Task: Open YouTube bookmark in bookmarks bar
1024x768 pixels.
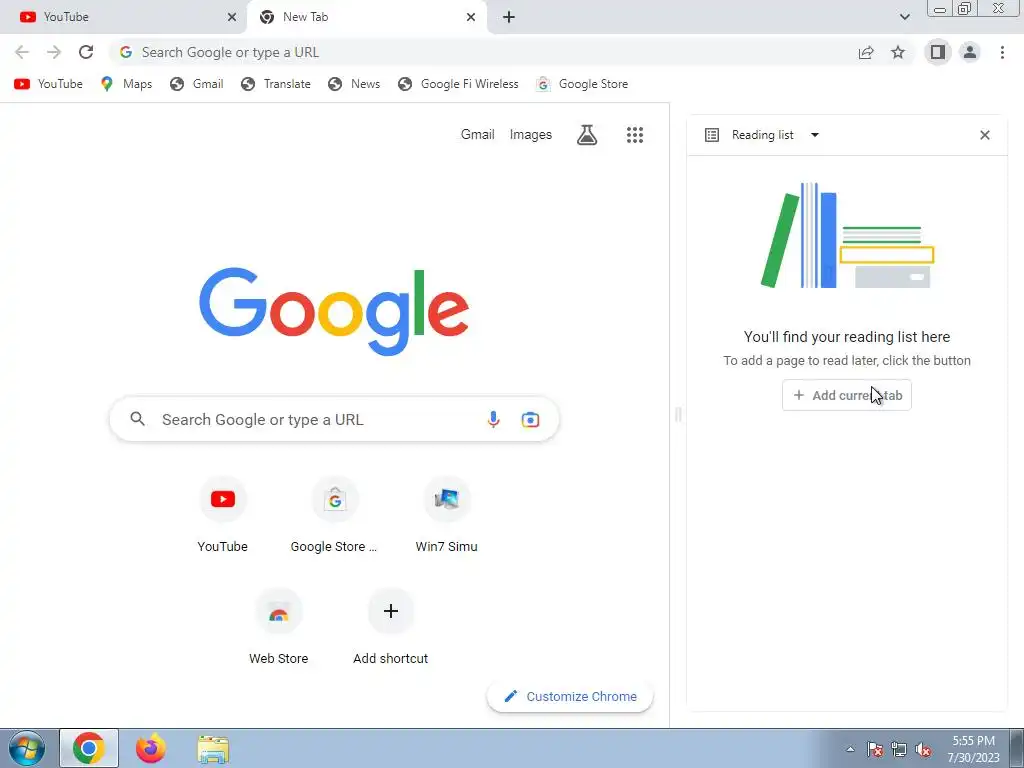Action: click(x=48, y=84)
